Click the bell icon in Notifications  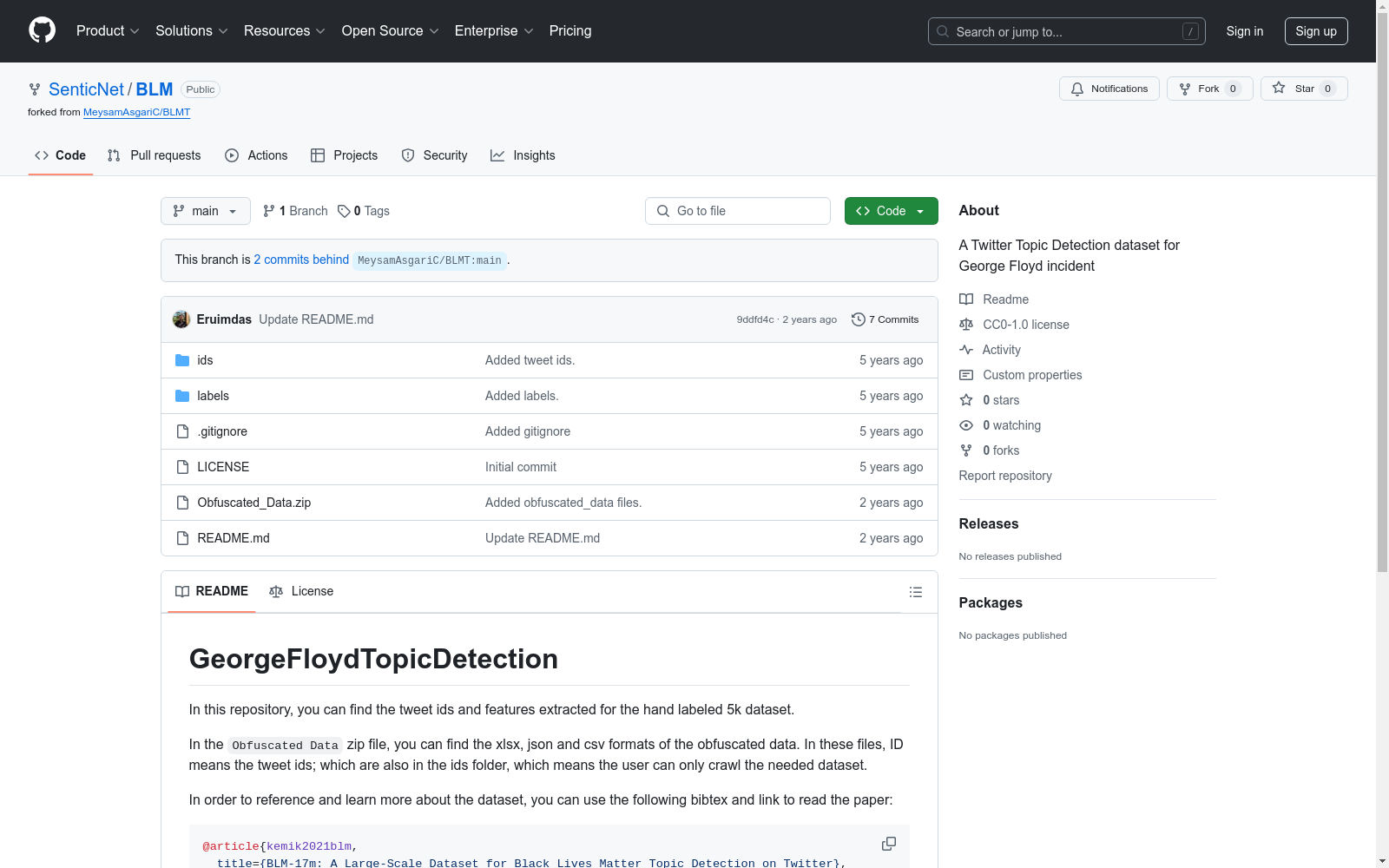[x=1077, y=89]
